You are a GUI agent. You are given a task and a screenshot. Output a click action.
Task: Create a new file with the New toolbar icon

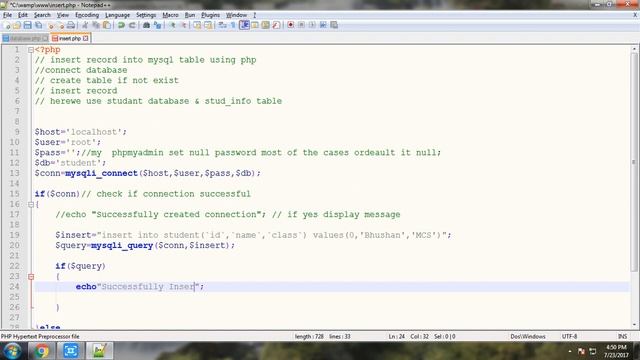pyautogui.click(x=7, y=25)
